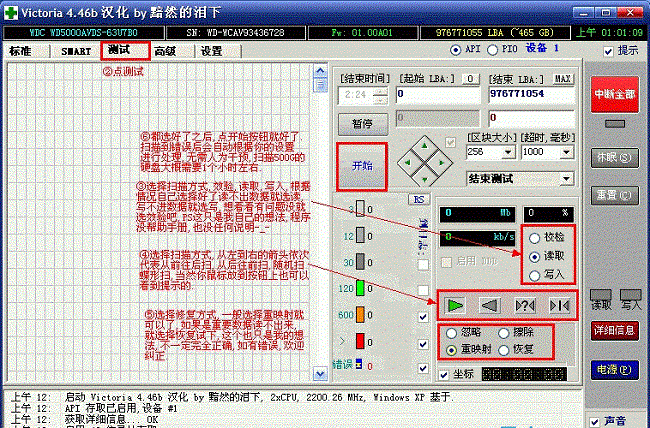Select the reverse scan arrow button
Screen dimensions: 650x428
[x=489, y=304]
